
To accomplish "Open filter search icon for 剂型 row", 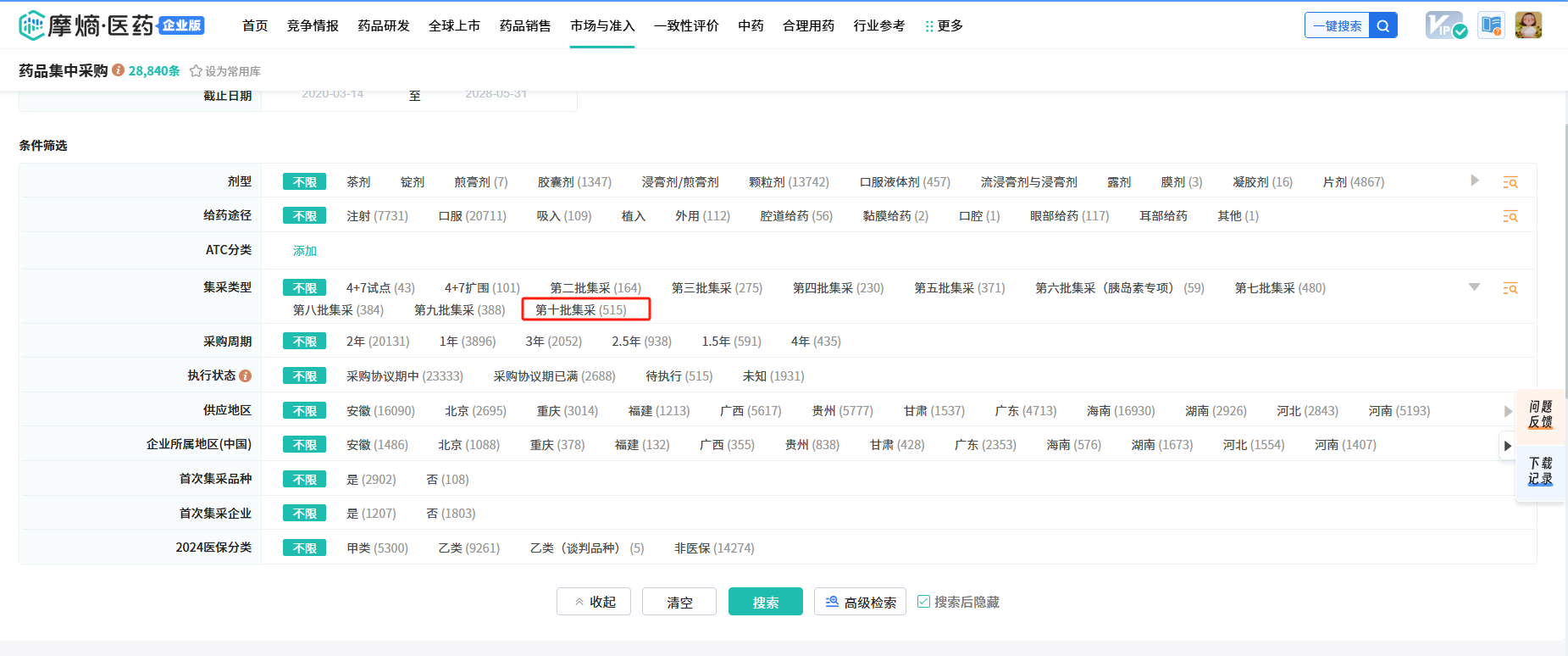I will coord(1510,182).
